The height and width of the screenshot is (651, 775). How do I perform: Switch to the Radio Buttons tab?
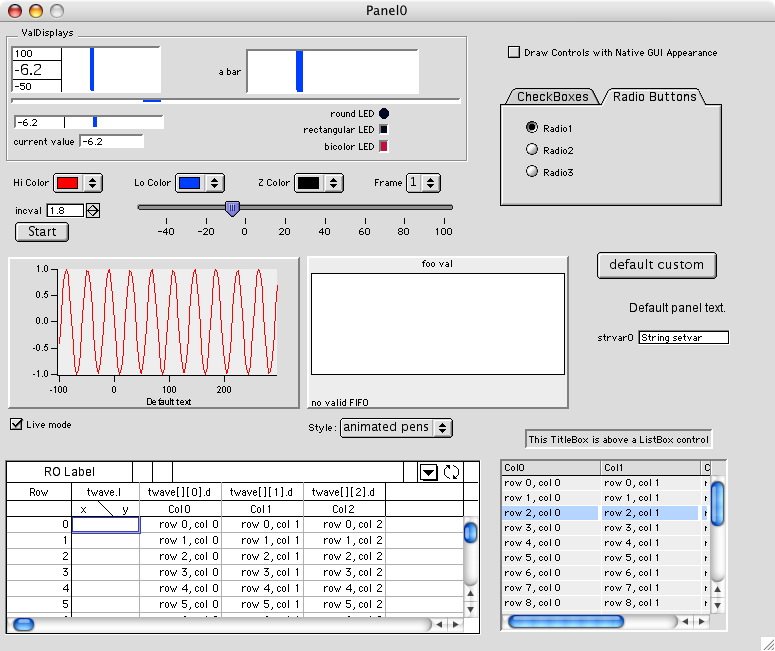654,96
